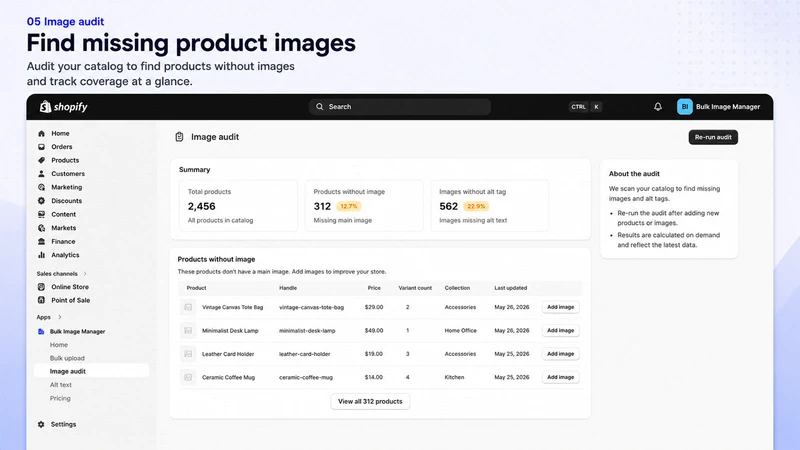Add image for Leather Card Holder
Viewport: 800px width, 450px height.
point(560,354)
